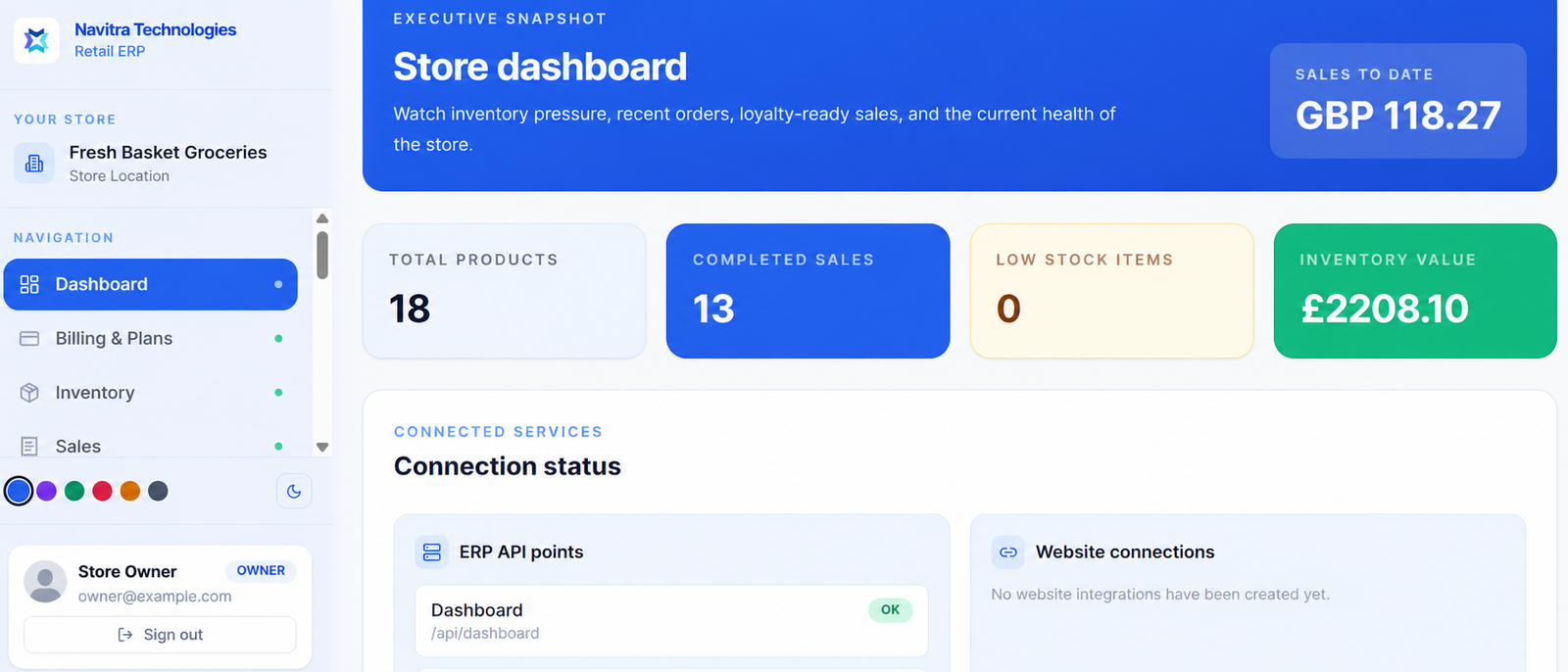Click the Navitra Technologies star logo
The width and height of the screenshot is (1568, 672).
coord(36,40)
